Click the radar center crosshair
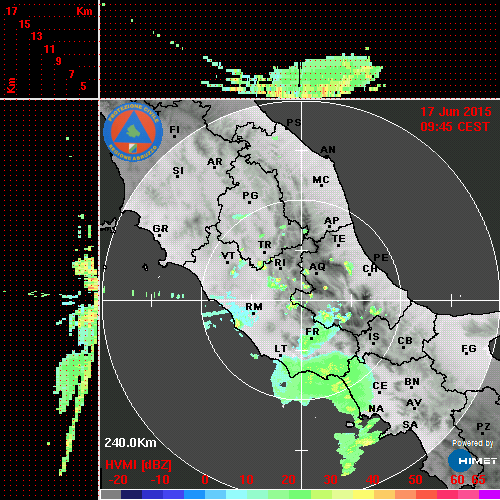Image resolution: width=500 pixels, height=500 pixels. (x=302, y=300)
